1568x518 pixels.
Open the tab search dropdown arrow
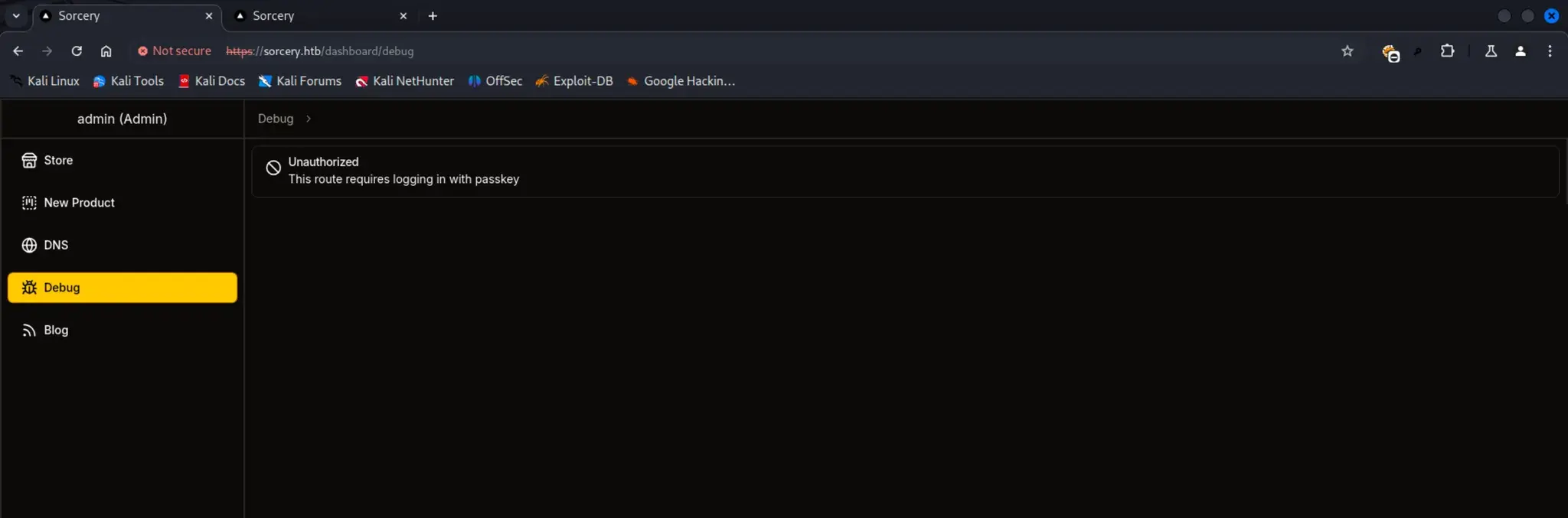pyautogui.click(x=16, y=16)
